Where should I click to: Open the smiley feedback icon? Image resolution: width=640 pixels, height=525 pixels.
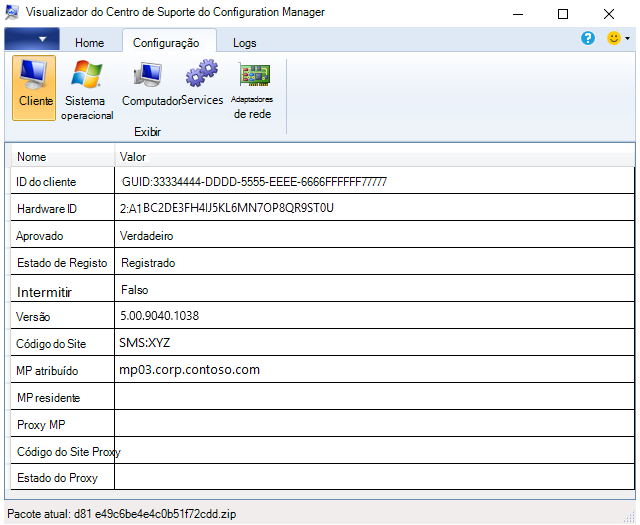click(613, 38)
